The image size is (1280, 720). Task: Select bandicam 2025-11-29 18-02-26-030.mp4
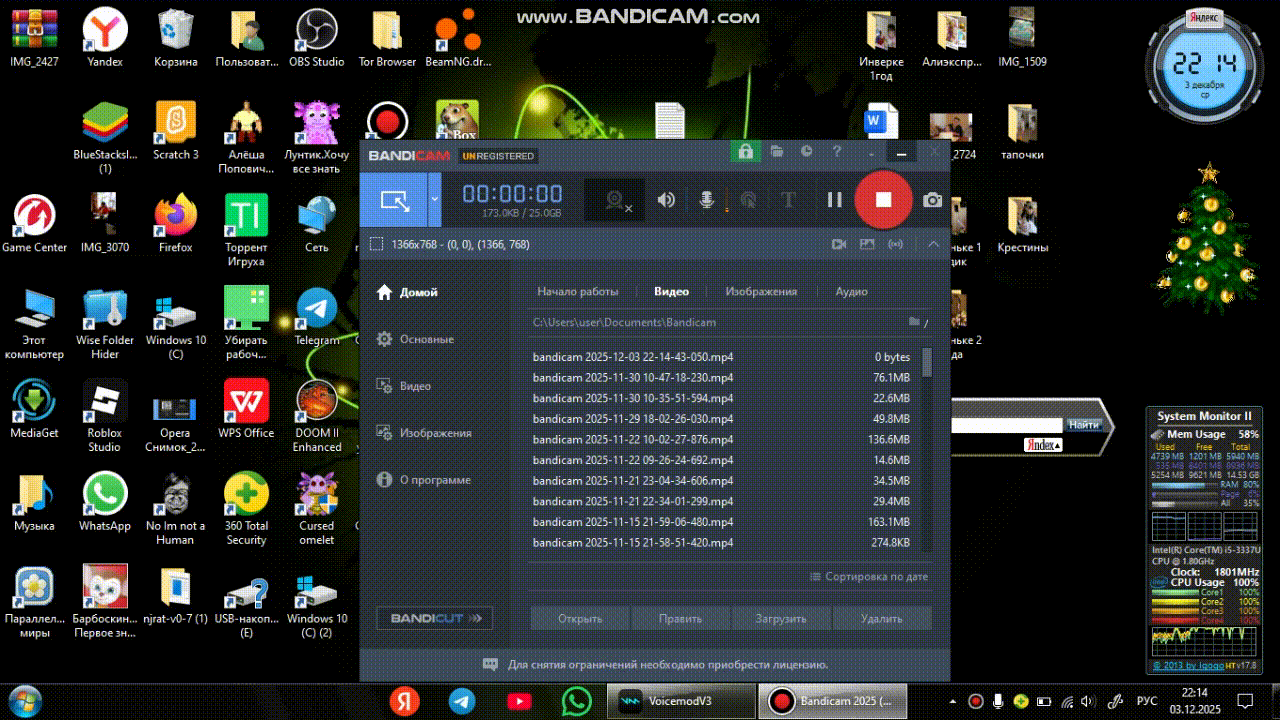coord(722,419)
